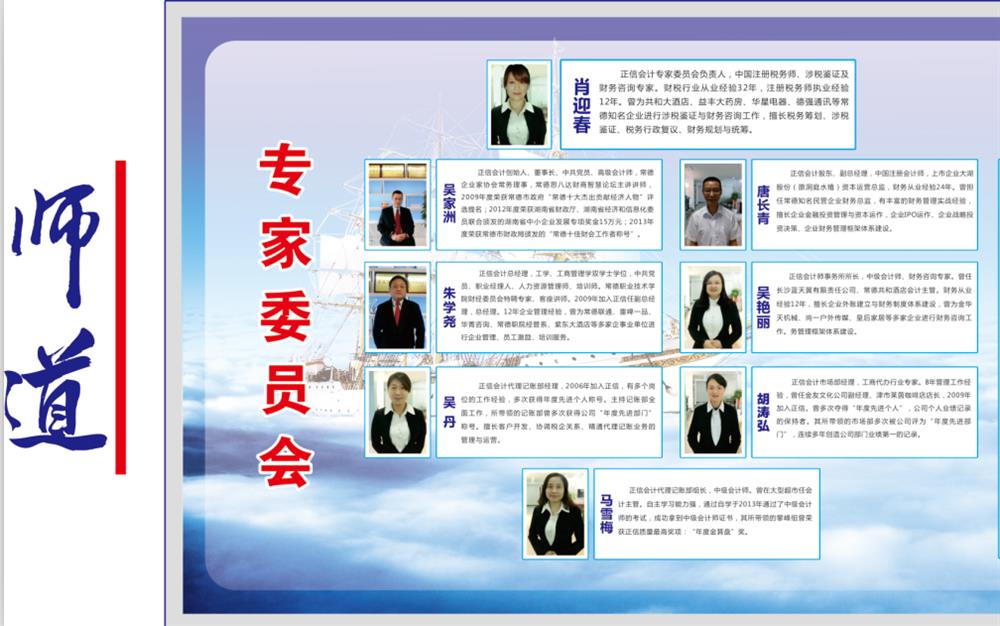
Task: Click the blue calligraphy character 师
Action: pyautogui.click(x=55, y=245)
